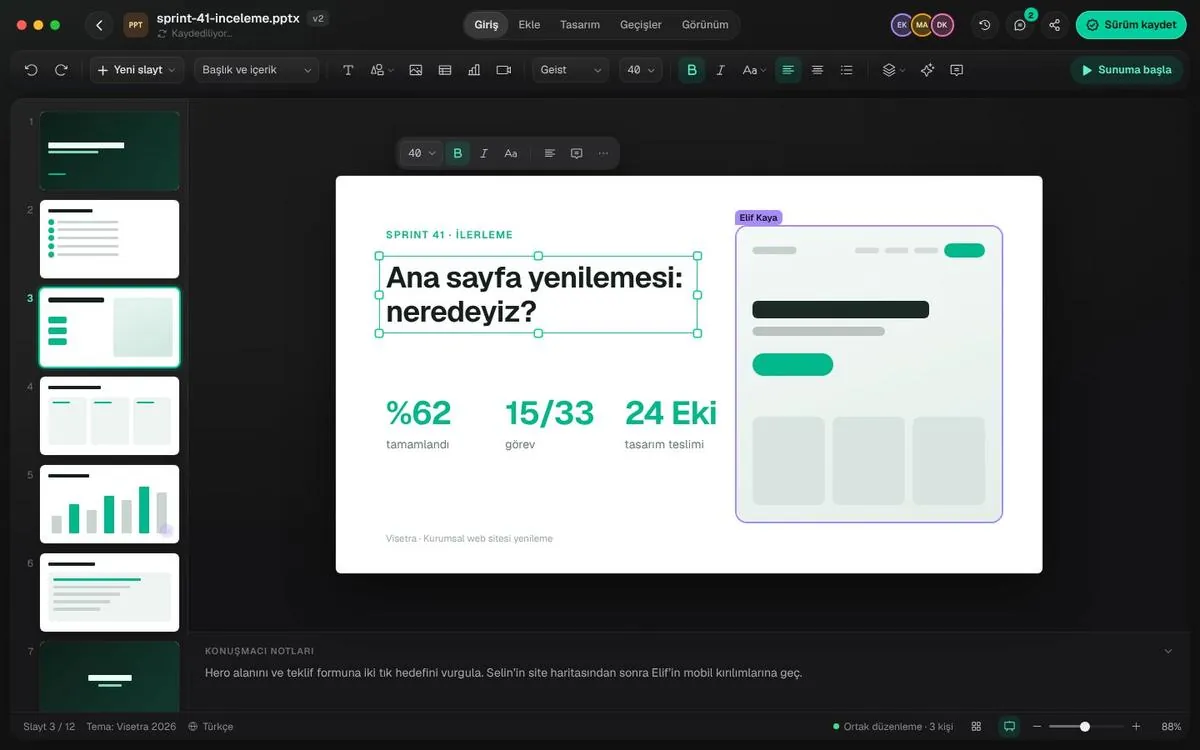
Task: Click the speaker notes text field
Action: coord(503,673)
